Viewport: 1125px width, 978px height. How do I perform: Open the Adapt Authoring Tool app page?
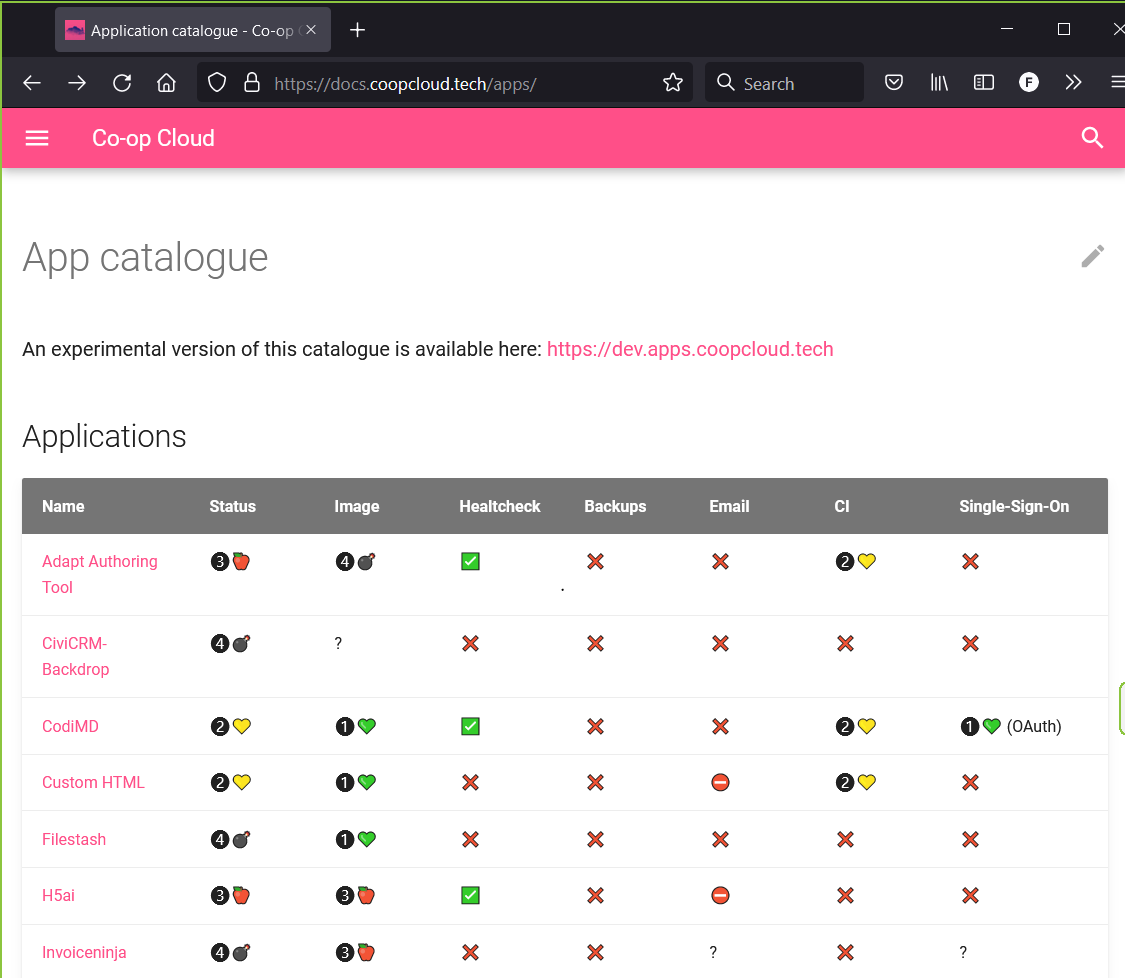[100, 574]
